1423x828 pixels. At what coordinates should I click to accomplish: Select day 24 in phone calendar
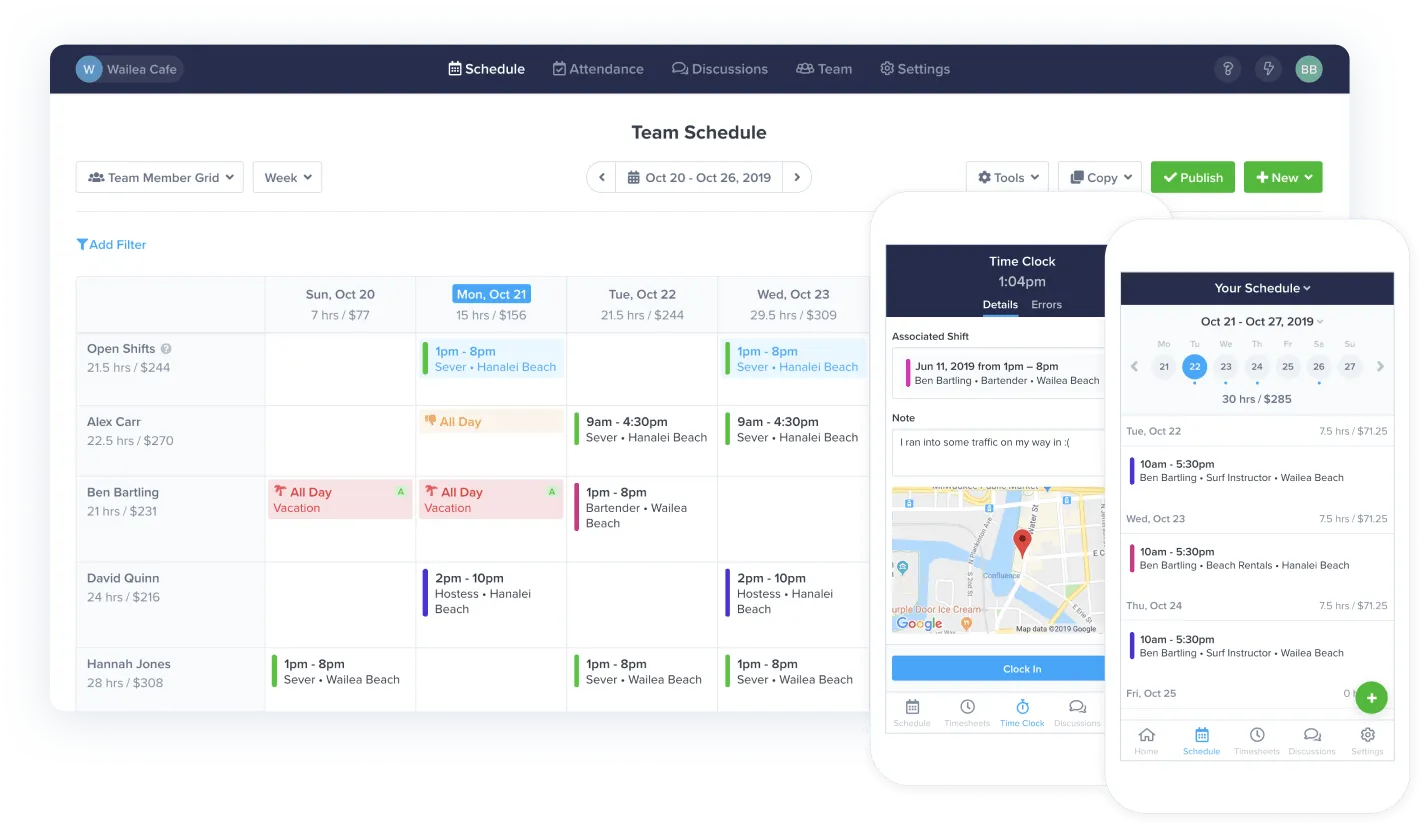coord(1257,367)
